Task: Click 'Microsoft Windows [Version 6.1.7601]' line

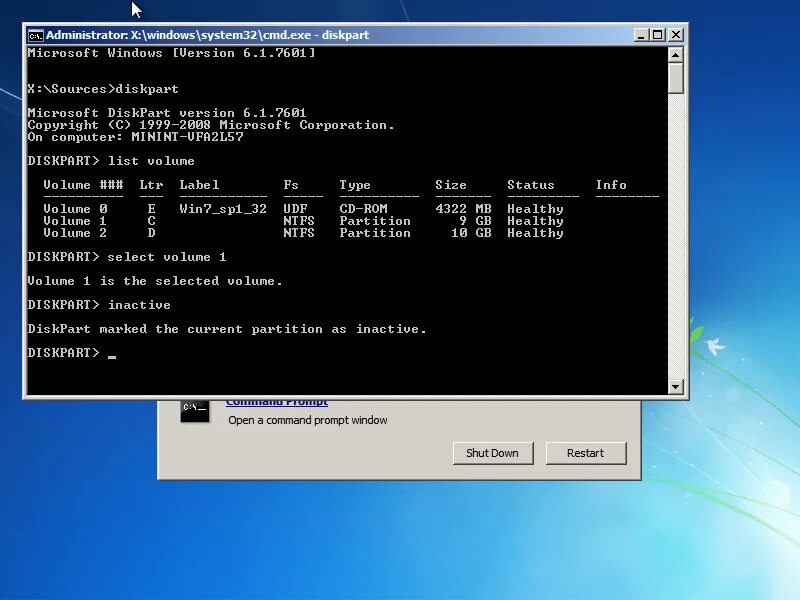Action: [x=171, y=53]
